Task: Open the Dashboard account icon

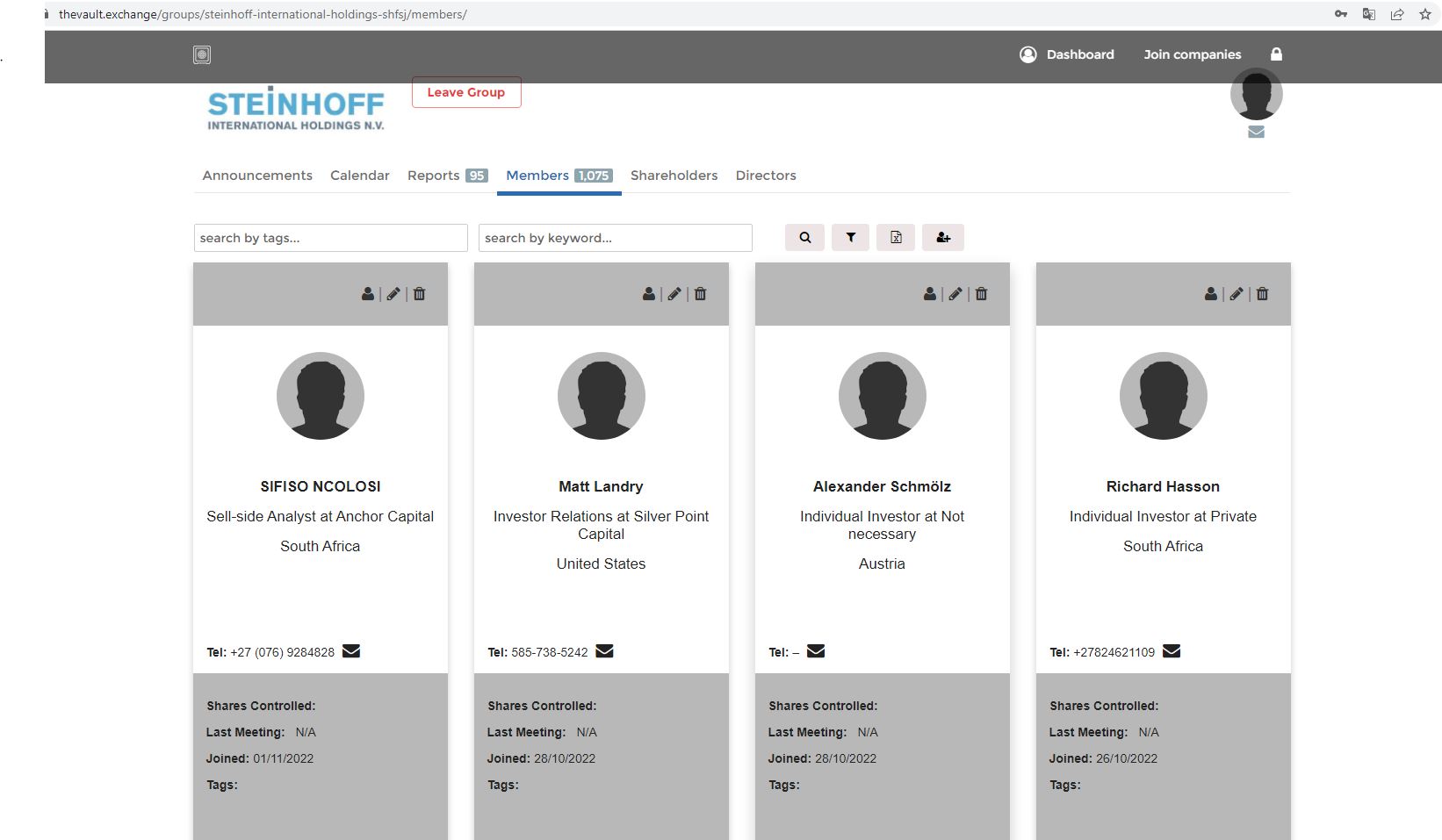Action: click(1027, 54)
